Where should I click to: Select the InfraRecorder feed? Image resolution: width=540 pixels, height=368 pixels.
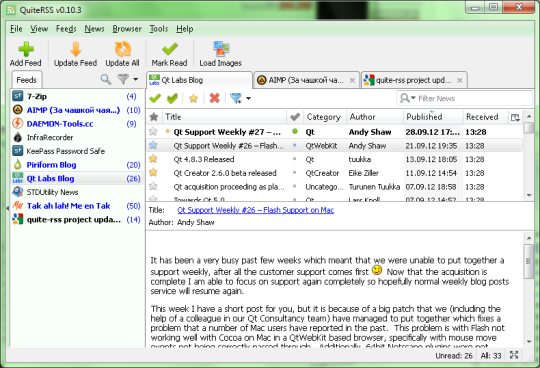[76, 137]
